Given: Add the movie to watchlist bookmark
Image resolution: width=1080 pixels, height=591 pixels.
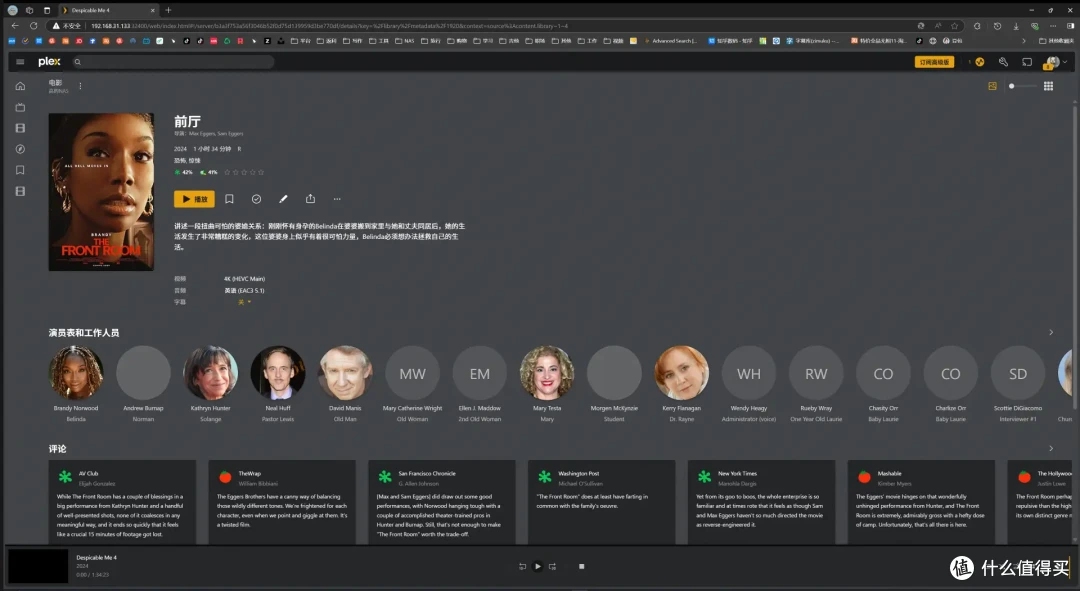Looking at the screenshot, I should 229,199.
